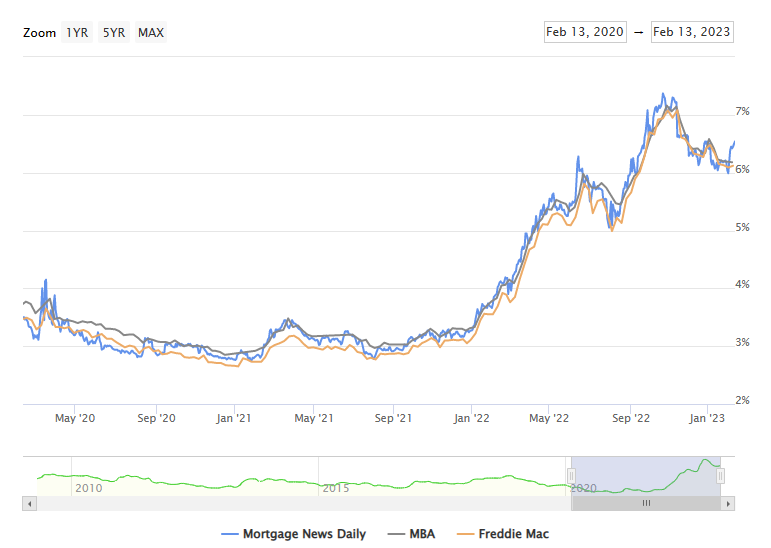The width and height of the screenshot is (771, 548).
Task: Click the Sep '20 axis label
Action: point(156,418)
